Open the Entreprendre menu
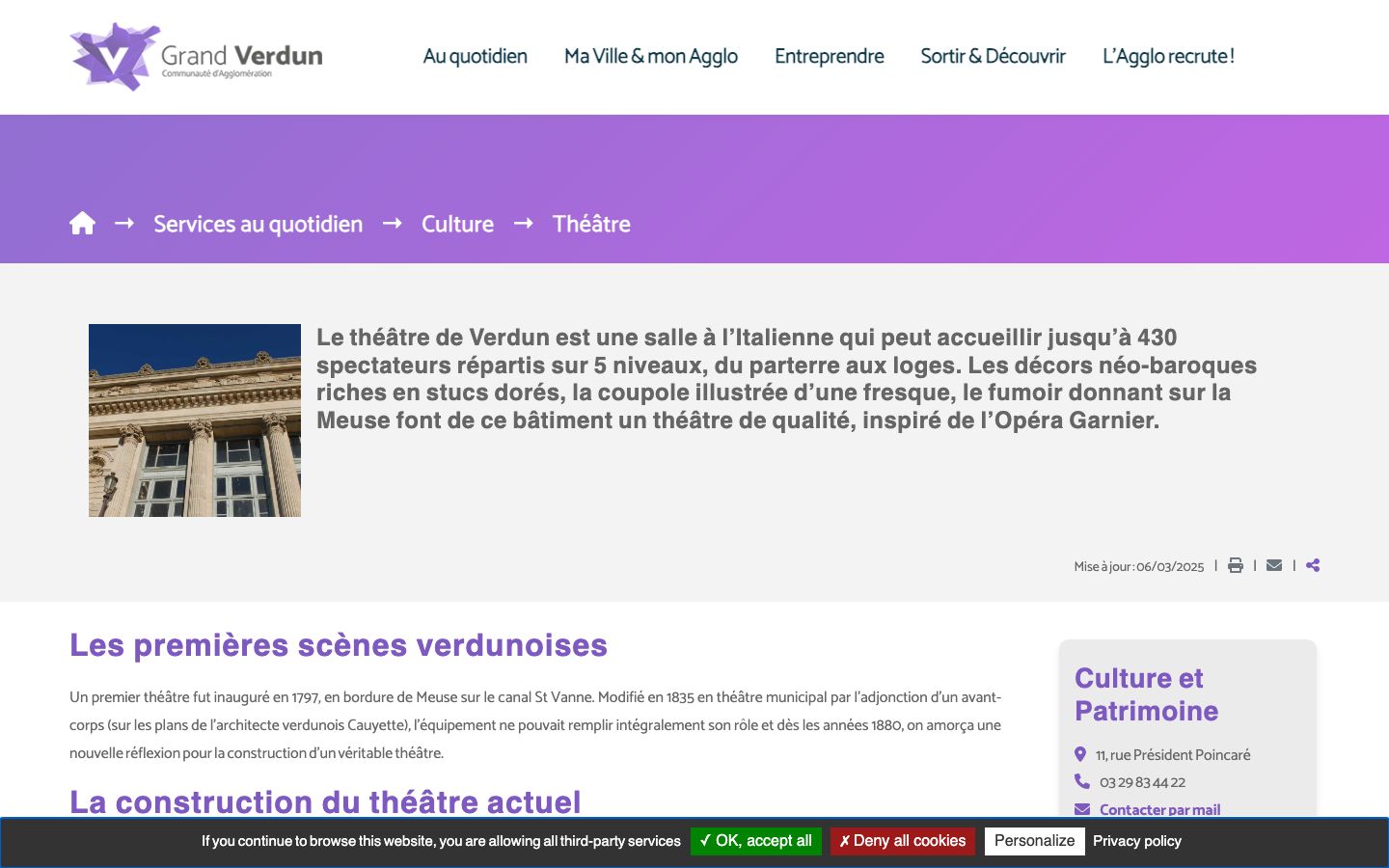 click(x=830, y=56)
